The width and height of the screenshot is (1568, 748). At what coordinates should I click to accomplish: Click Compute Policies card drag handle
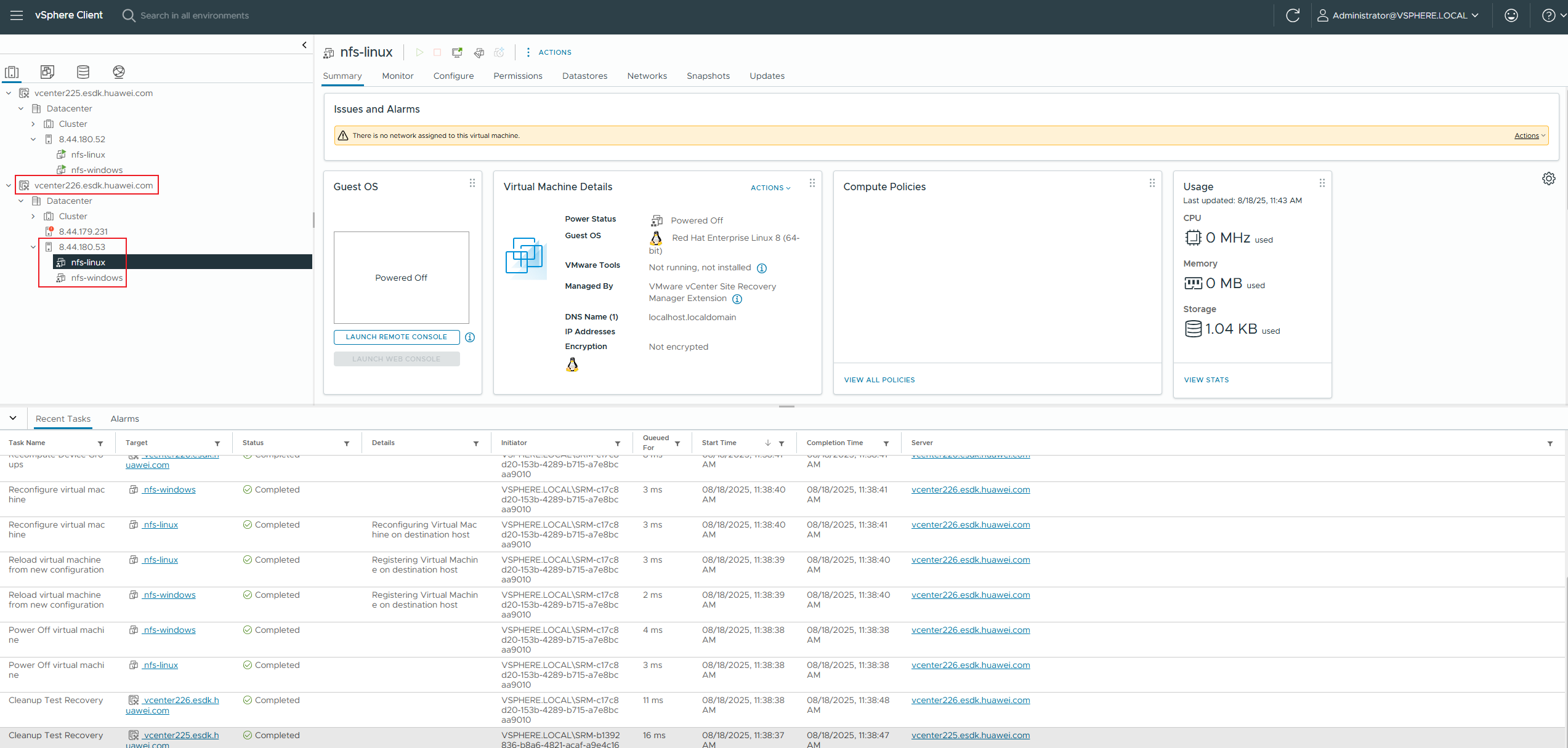[1152, 183]
